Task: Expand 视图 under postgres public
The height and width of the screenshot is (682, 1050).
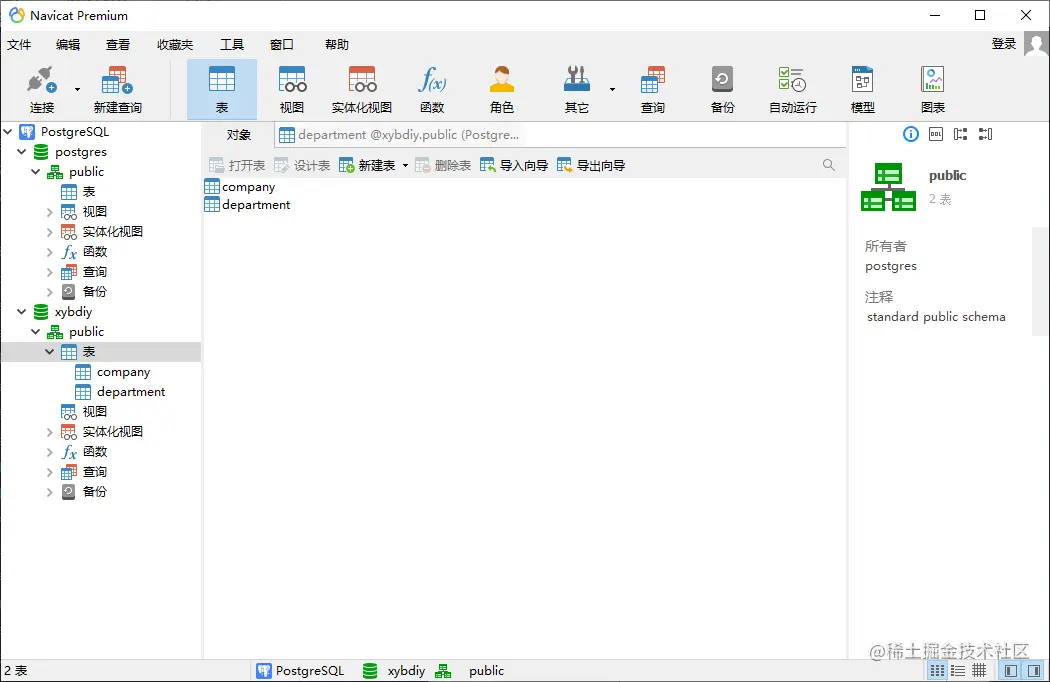Action: click(50, 212)
